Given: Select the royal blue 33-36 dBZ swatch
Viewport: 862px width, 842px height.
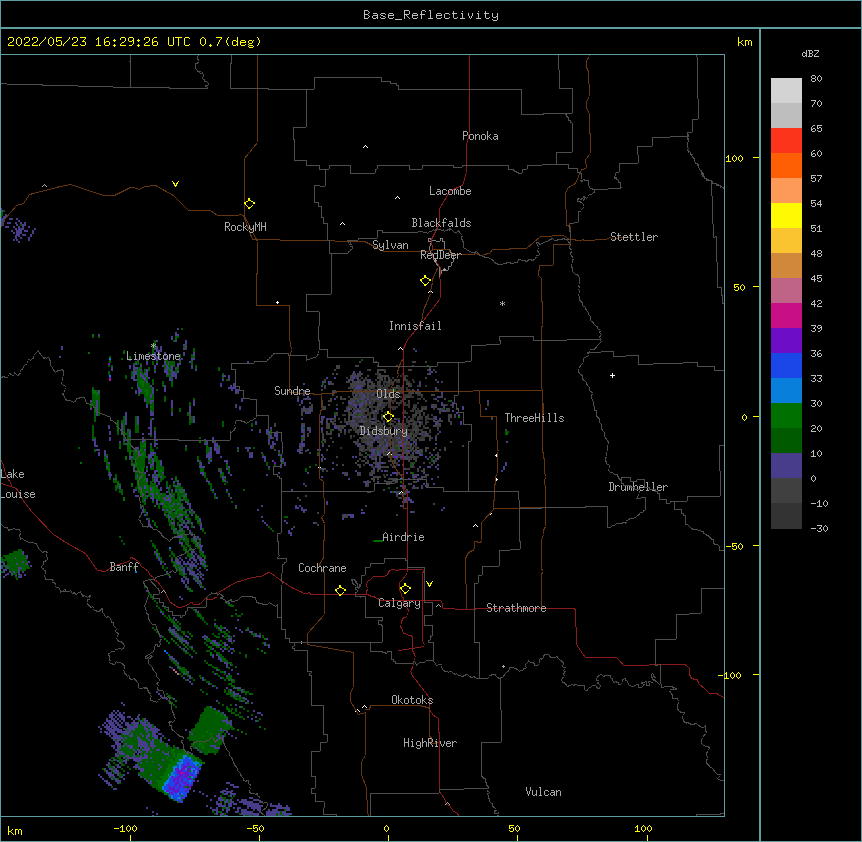Looking at the screenshot, I should point(786,365).
